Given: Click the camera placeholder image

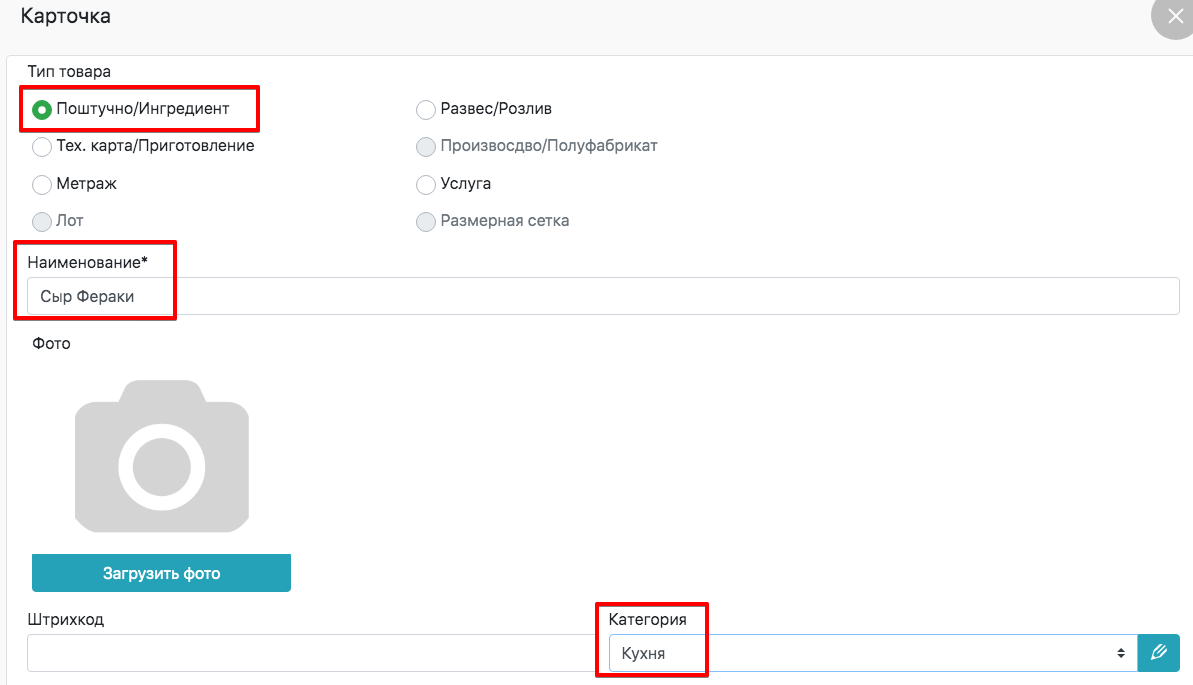Looking at the screenshot, I should [x=162, y=456].
